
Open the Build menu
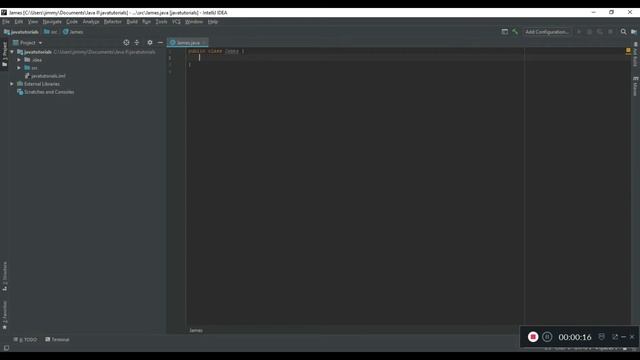pos(132,22)
